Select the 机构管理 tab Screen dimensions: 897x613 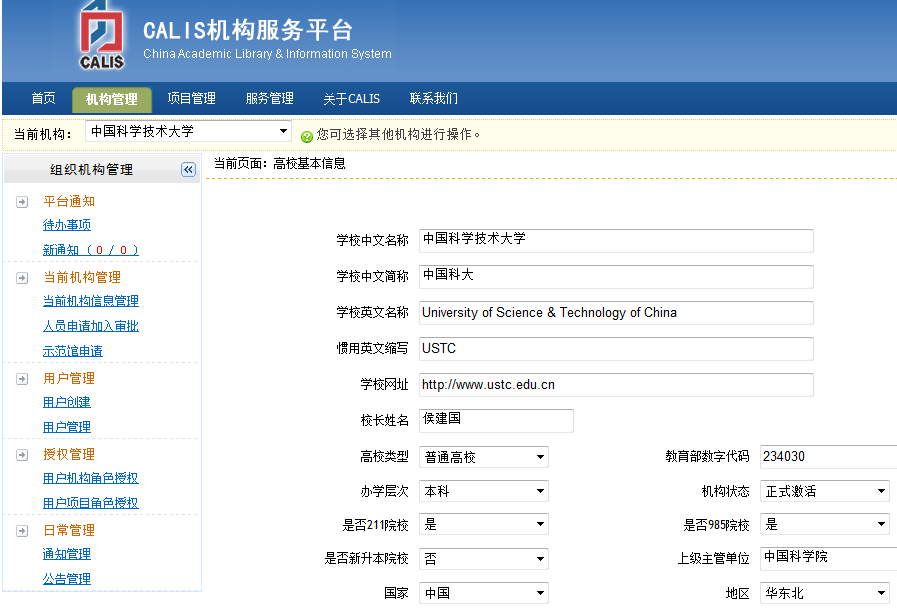click(112, 99)
